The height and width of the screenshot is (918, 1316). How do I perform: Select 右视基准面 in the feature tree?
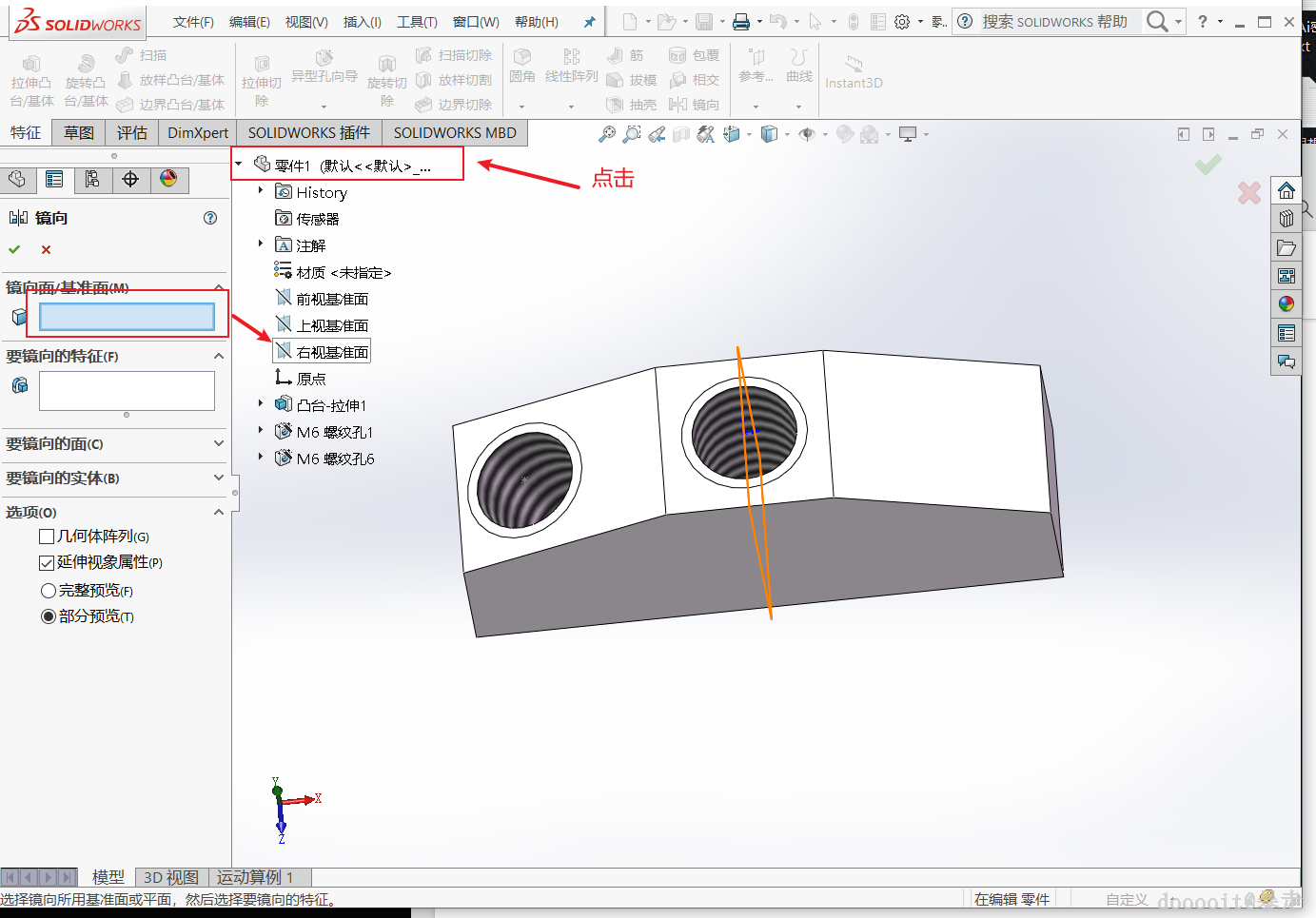tap(331, 352)
